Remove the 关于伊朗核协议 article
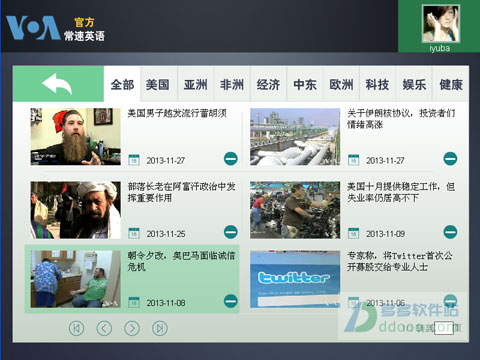This screenshot has width=480, height=360. pyautogui.click(x=450, y=159)
